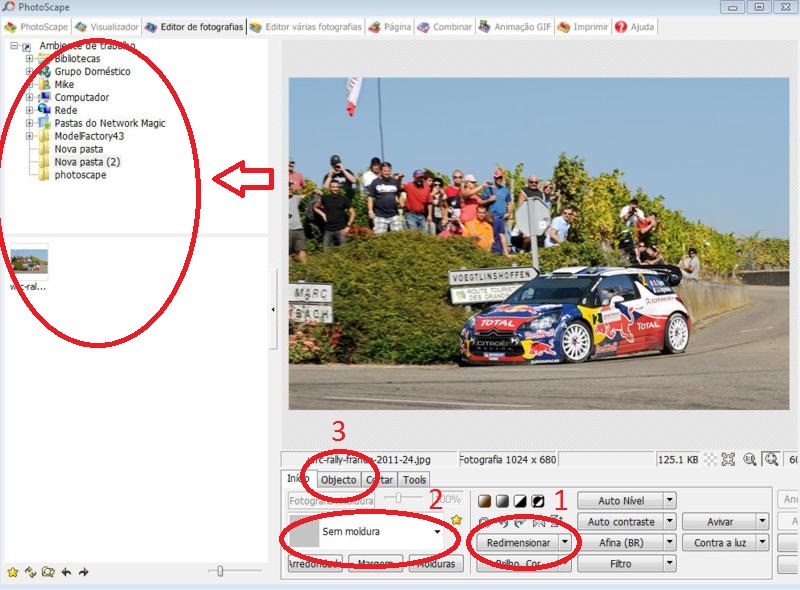The height and width of the screenshot is (590, 800).
Task: Go to the Página tab
Action: point(390,27)
